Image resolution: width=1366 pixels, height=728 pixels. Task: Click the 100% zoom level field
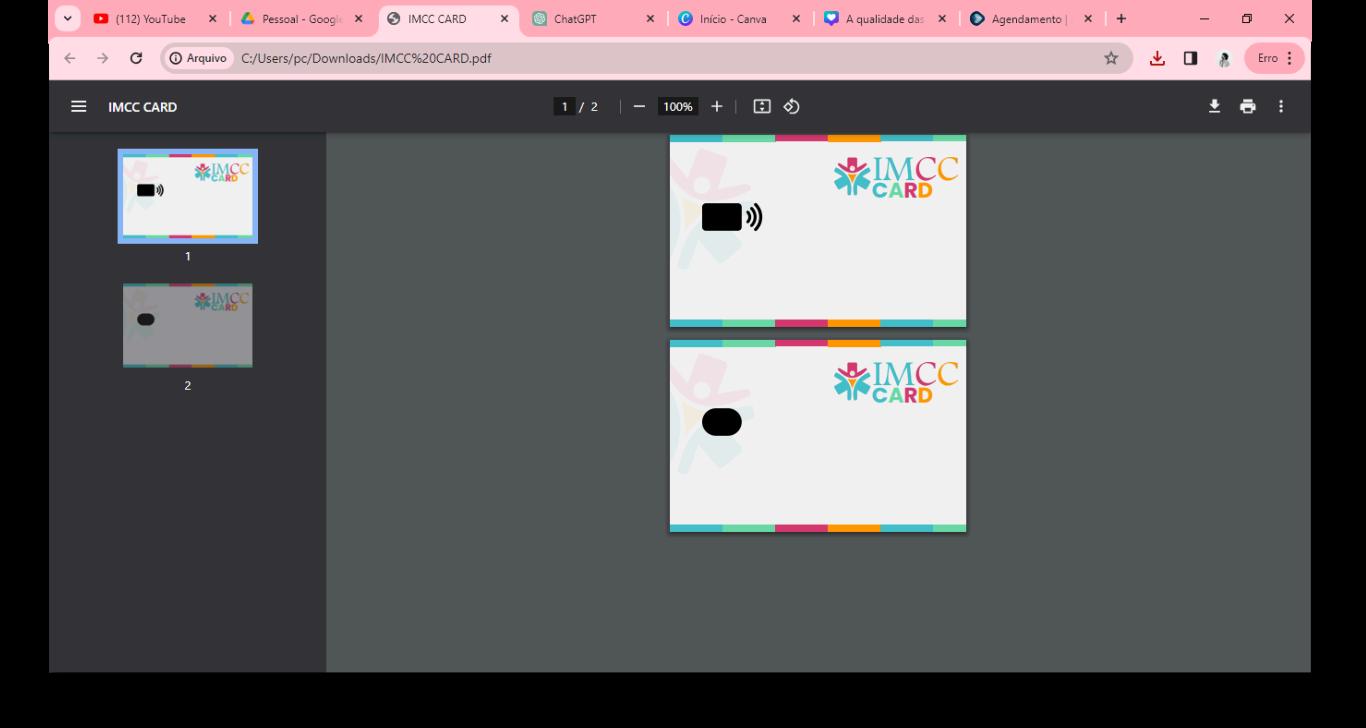678,107
